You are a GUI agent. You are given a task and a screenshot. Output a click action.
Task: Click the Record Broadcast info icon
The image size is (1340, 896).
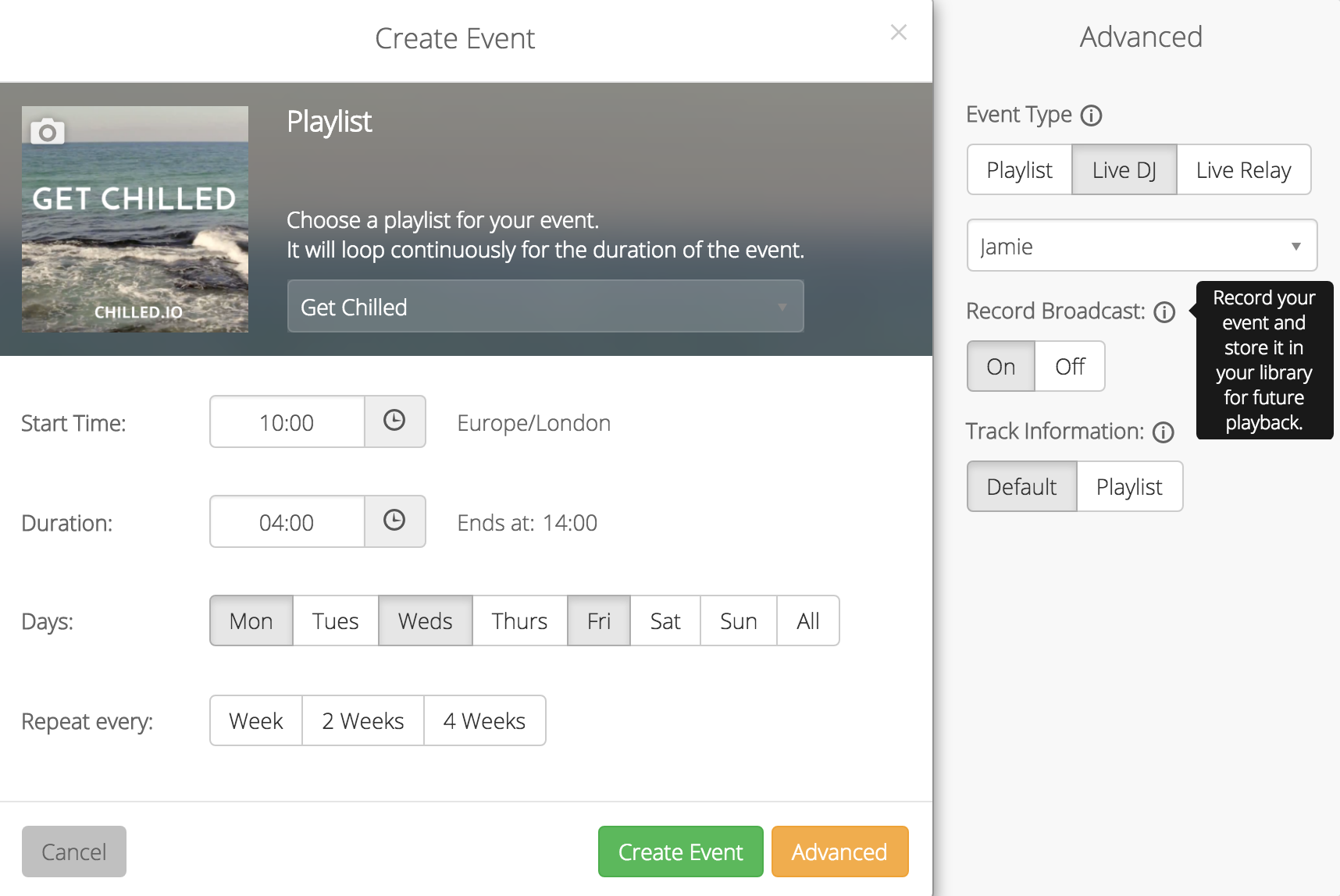pyautogui.click(x=1164, y=312)
